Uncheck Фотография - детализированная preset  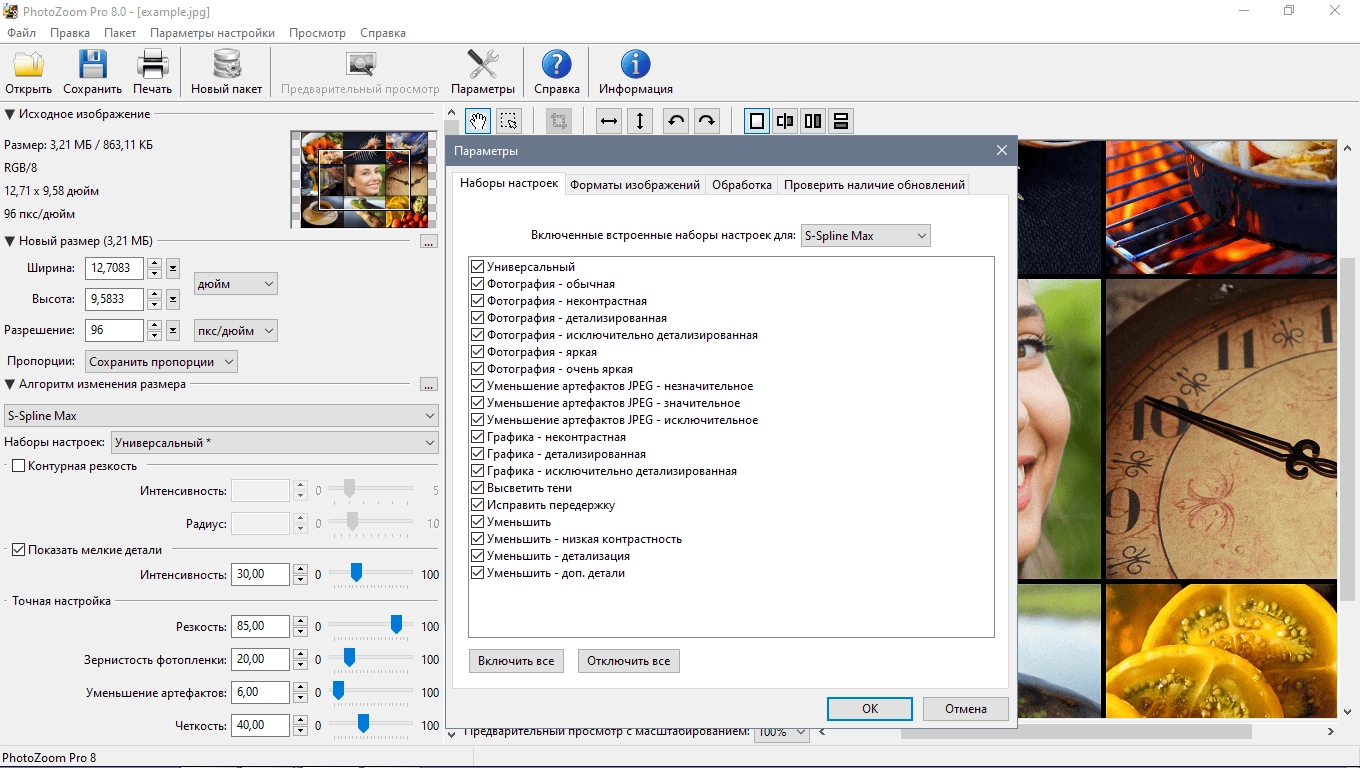coord(478,318)
